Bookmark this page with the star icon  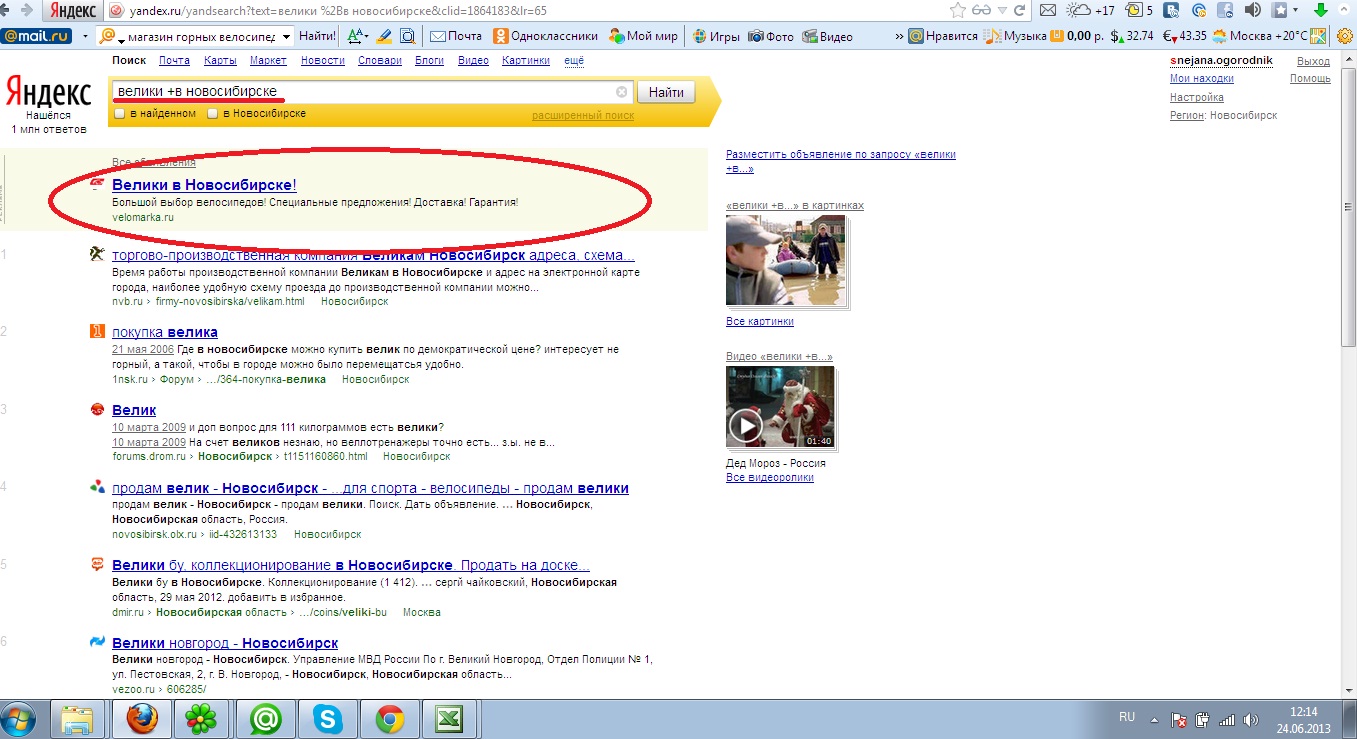(x=958, y=11)
